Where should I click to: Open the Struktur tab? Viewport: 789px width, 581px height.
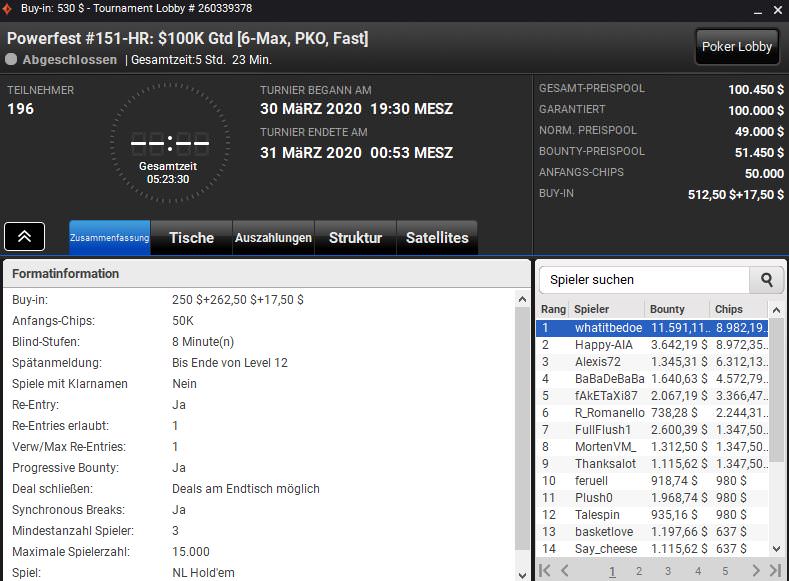[x=355, y=238]
